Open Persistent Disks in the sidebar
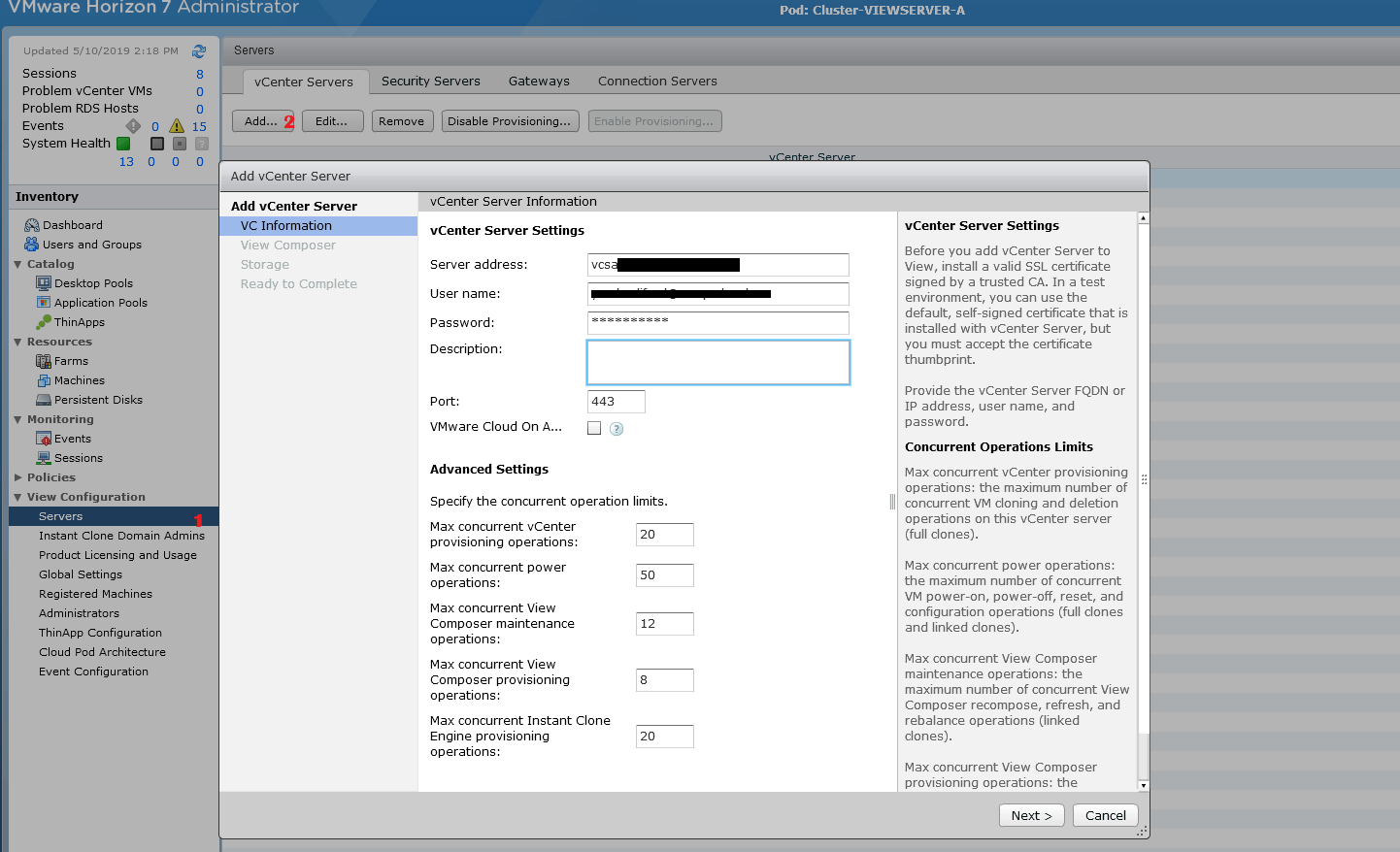Screen dimensions: 1400x852 tap(96, 399)
